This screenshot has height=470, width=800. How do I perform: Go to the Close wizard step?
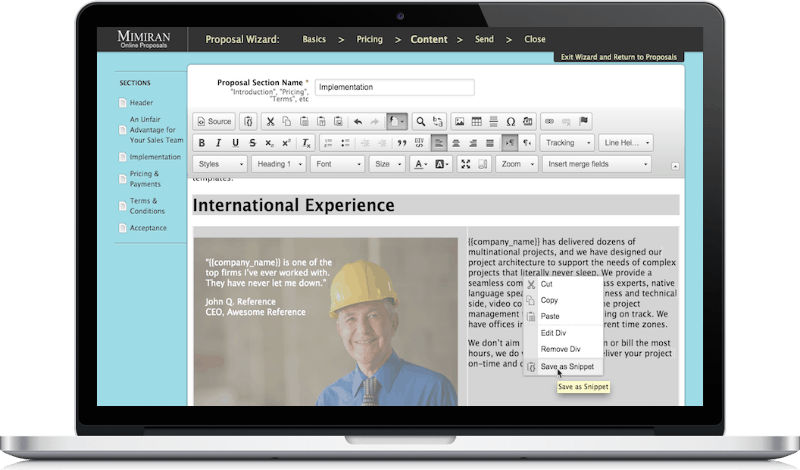[535, 39]
